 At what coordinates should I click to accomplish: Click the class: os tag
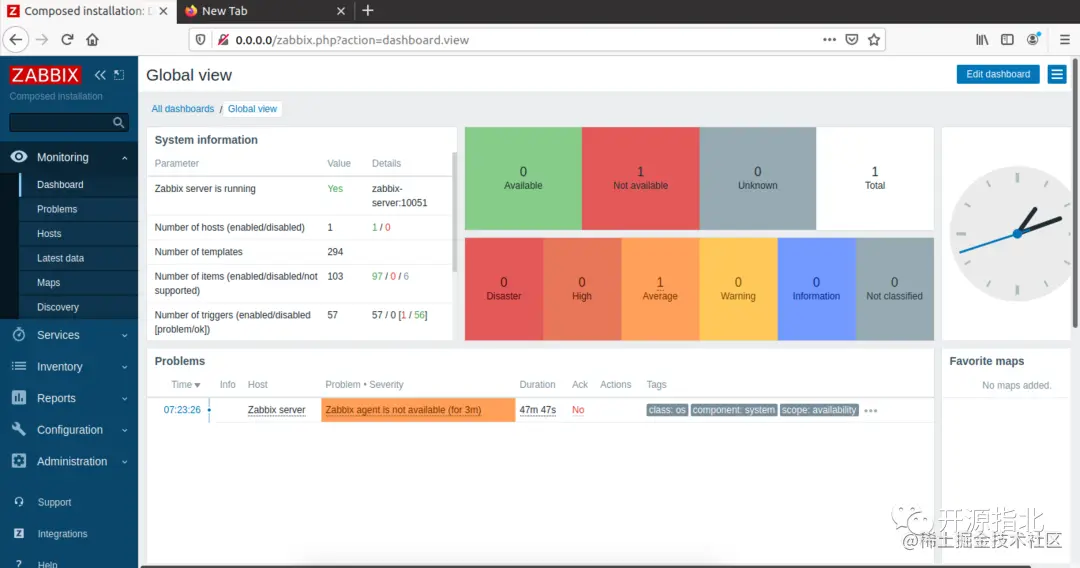pyautogui.click(x=667, y=410)
